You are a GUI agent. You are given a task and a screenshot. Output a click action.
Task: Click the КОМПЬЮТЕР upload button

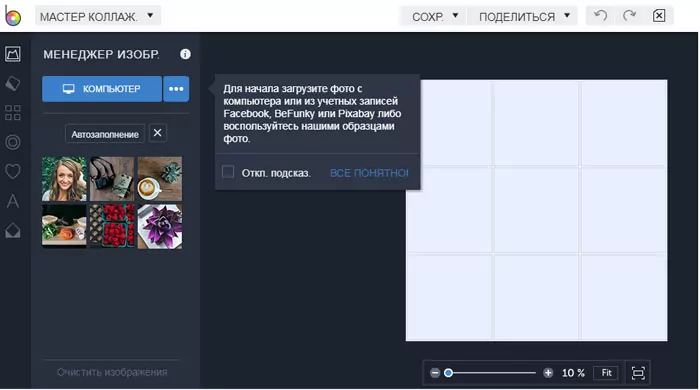pos(102,89)
